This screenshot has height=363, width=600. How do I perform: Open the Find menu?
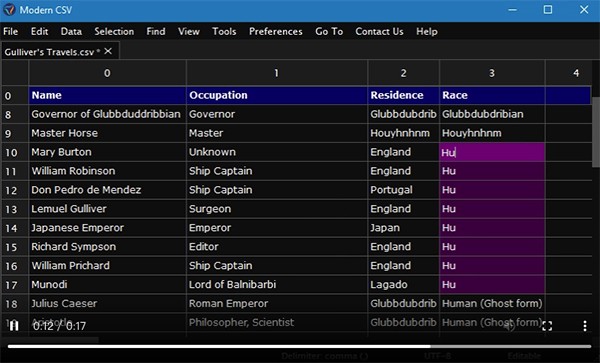click(x=156, y=31)
